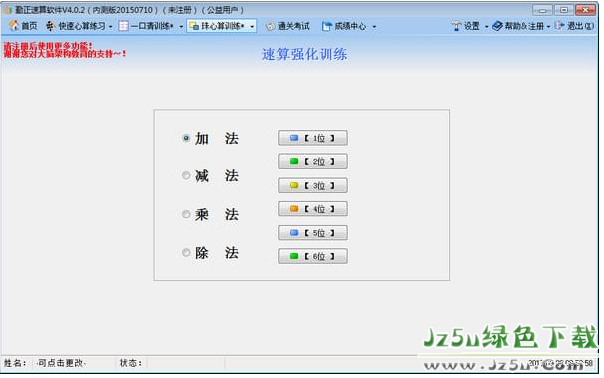Start the 【2位】 two-digit training
This screenshot has height=378, width=604.
(313, 161)
